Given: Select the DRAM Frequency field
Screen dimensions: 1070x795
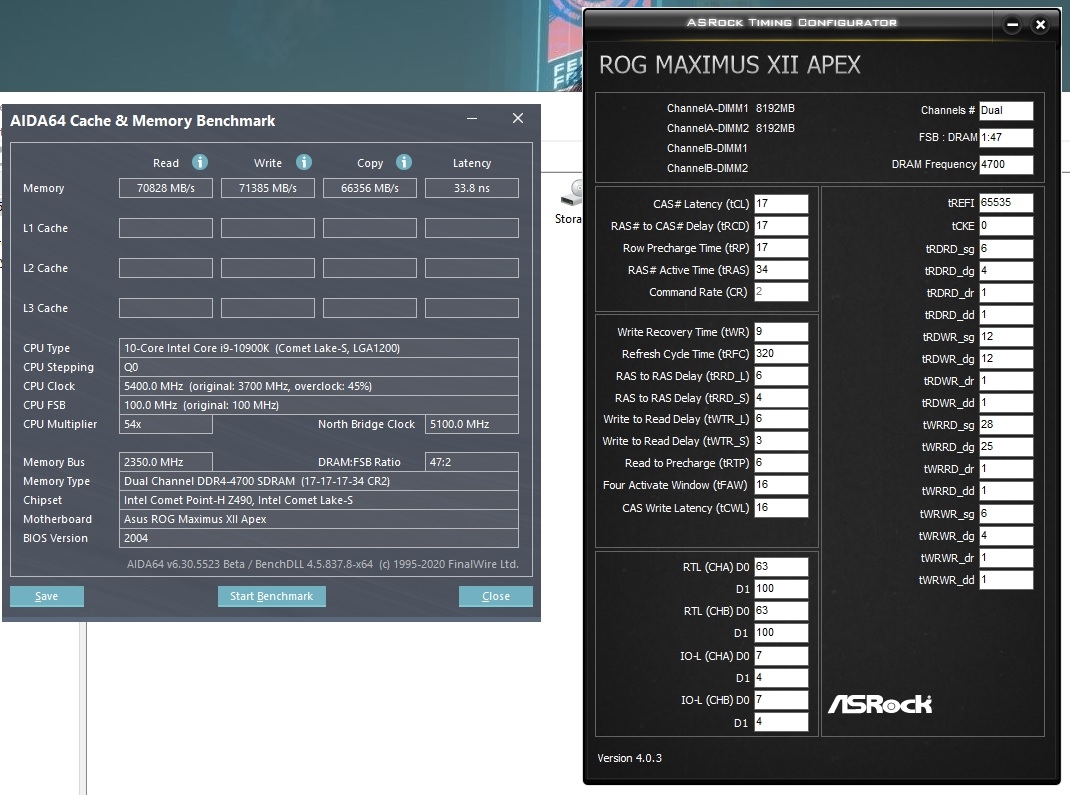Looking at the screenshot, I should (1006, 164).
